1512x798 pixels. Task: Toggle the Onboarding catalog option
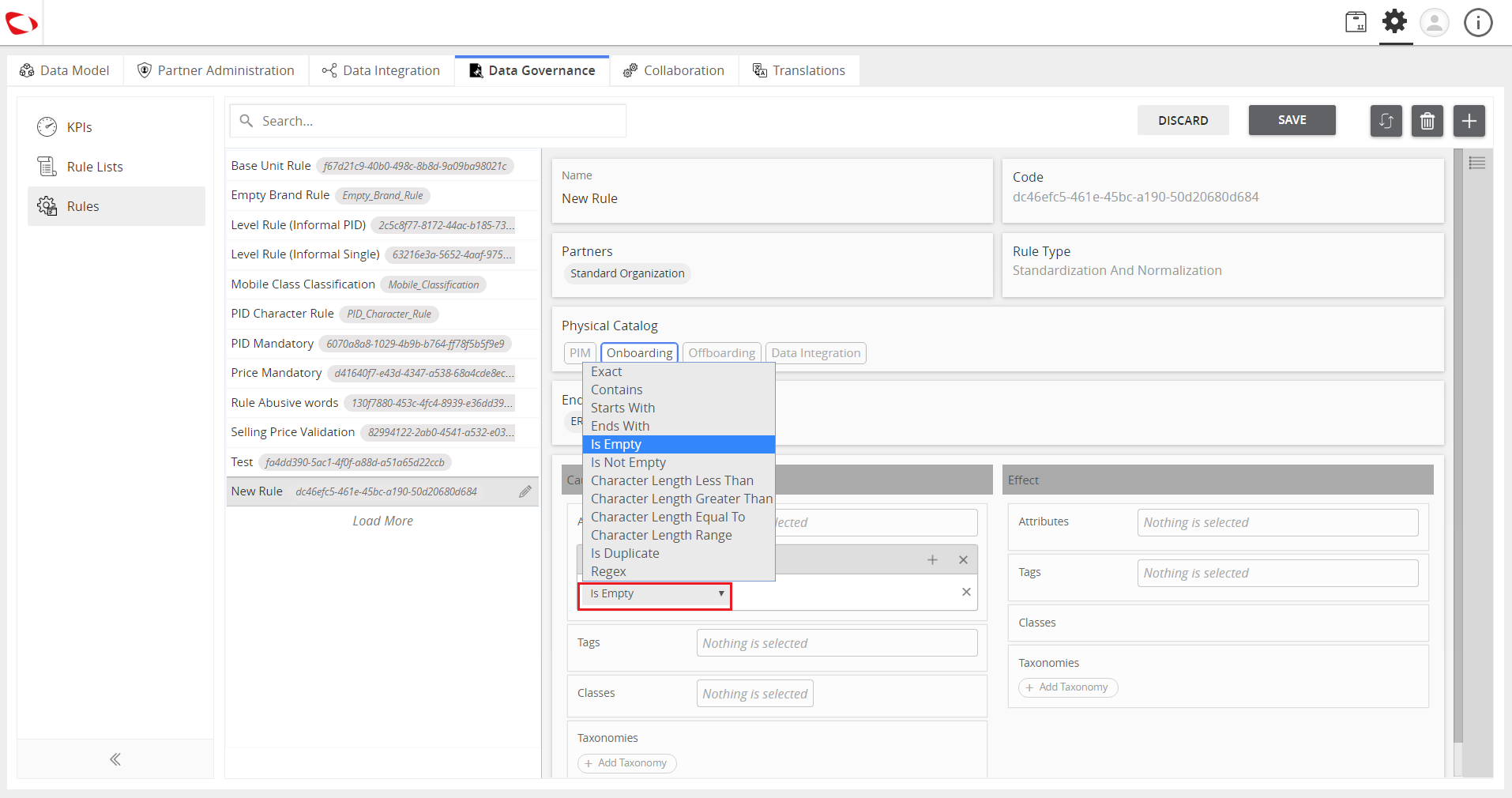[x=639, y=353]
